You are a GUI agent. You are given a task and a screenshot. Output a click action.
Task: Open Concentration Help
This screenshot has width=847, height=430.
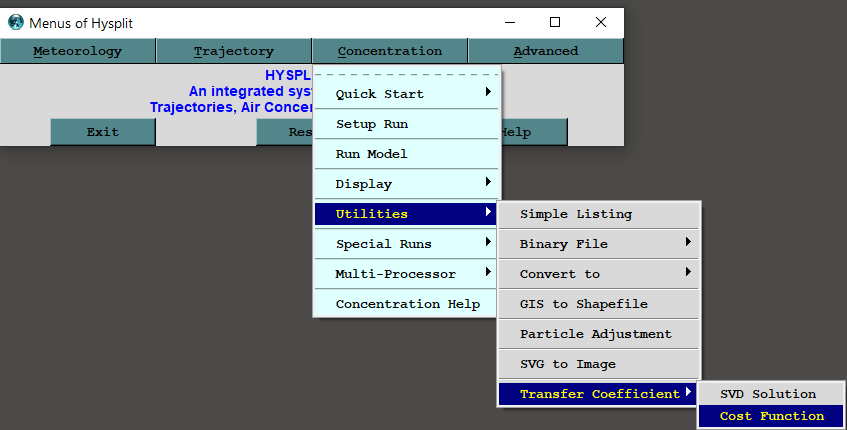click(406, 304)
